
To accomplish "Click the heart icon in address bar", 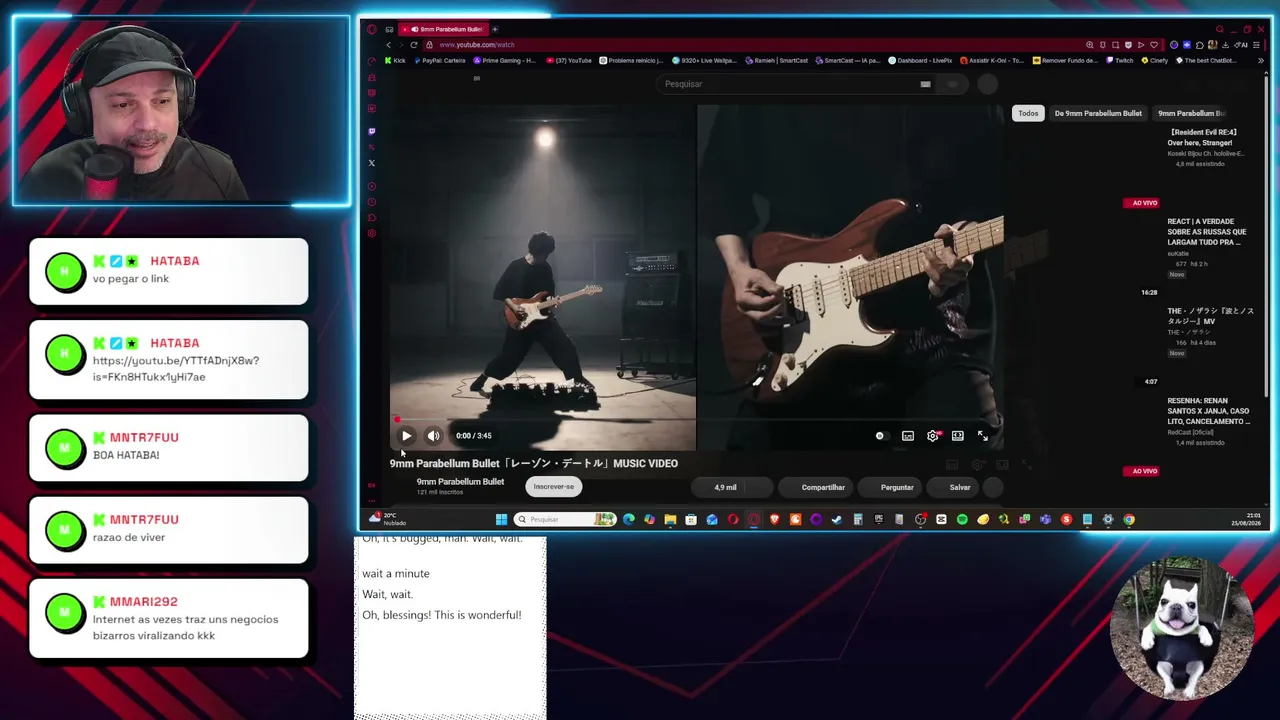I will coord(1154,45).
